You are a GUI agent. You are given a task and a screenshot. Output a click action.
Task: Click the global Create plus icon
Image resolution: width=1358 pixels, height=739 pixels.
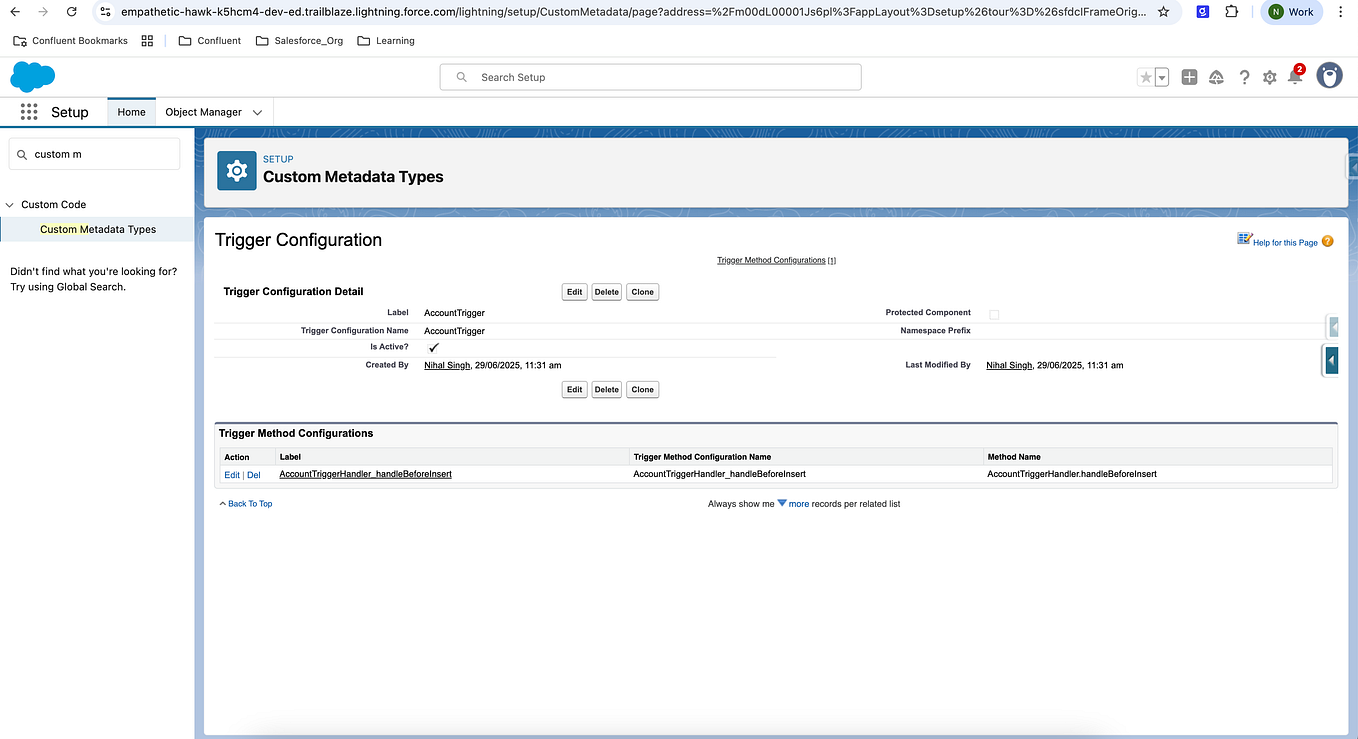tap(1189, 77)
